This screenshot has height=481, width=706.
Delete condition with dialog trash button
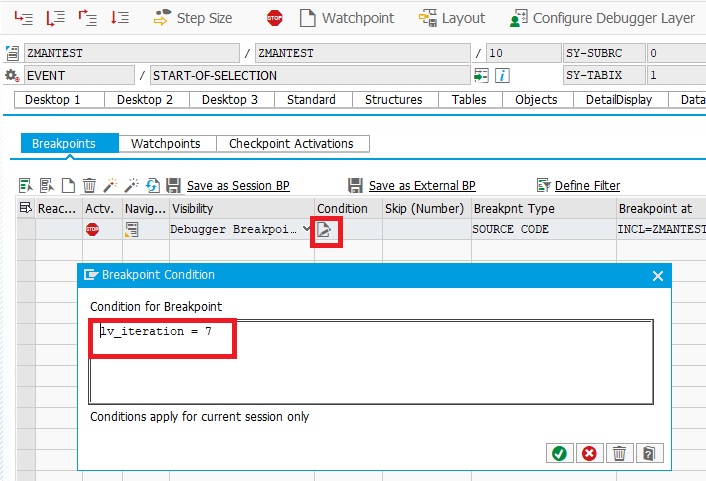click(619, 453)
